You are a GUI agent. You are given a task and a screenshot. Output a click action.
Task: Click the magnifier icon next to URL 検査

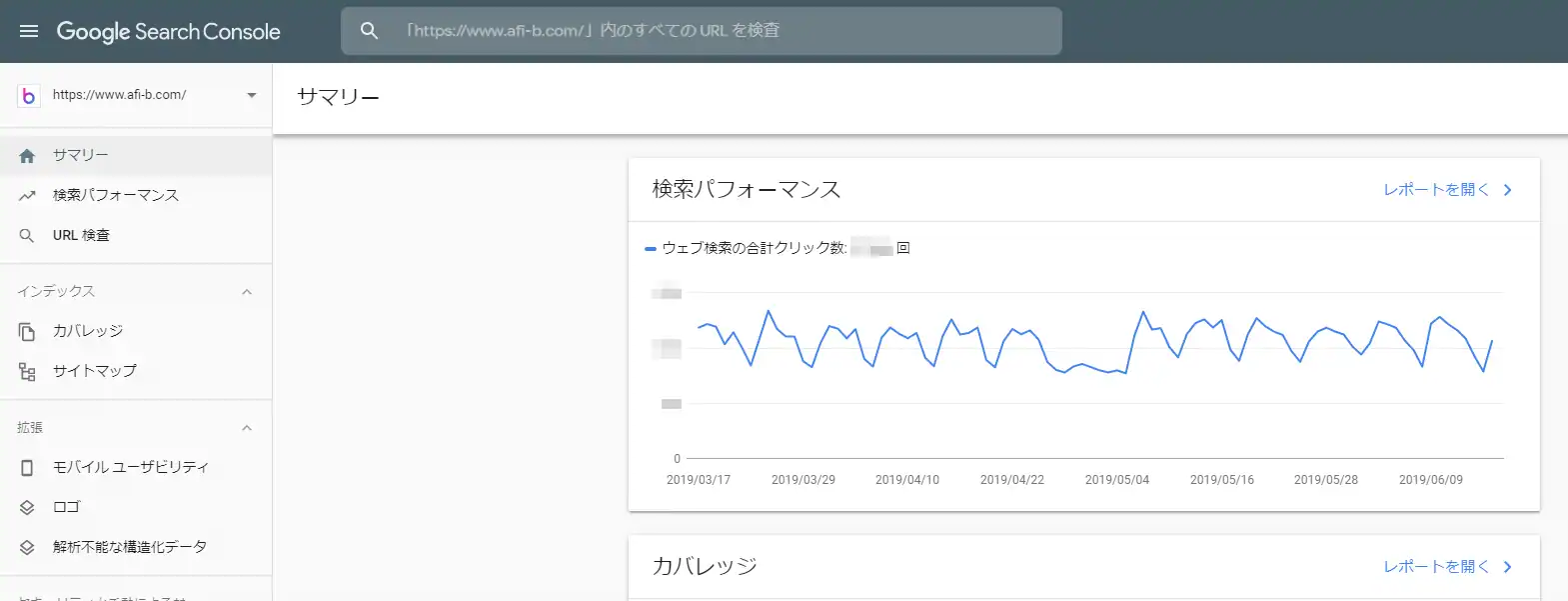tap(27, 236)
